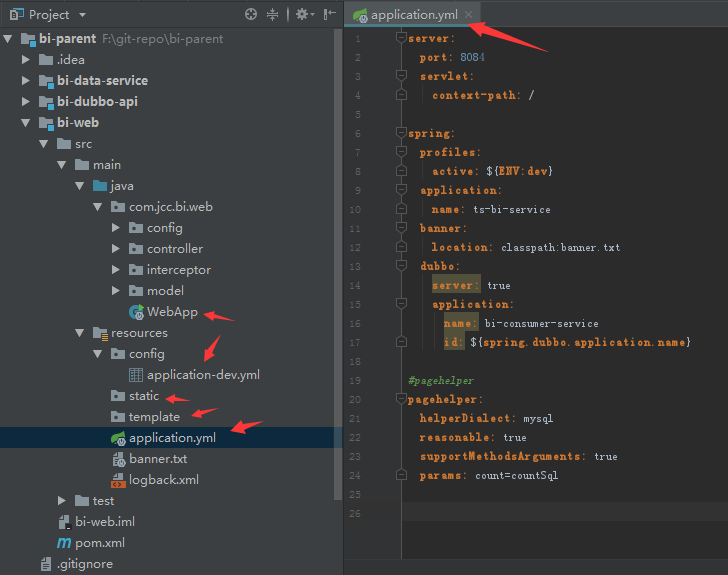Click the Scroll from Source crosshair icon
This screenshot has height=575, width=728.
pos(251,15)
